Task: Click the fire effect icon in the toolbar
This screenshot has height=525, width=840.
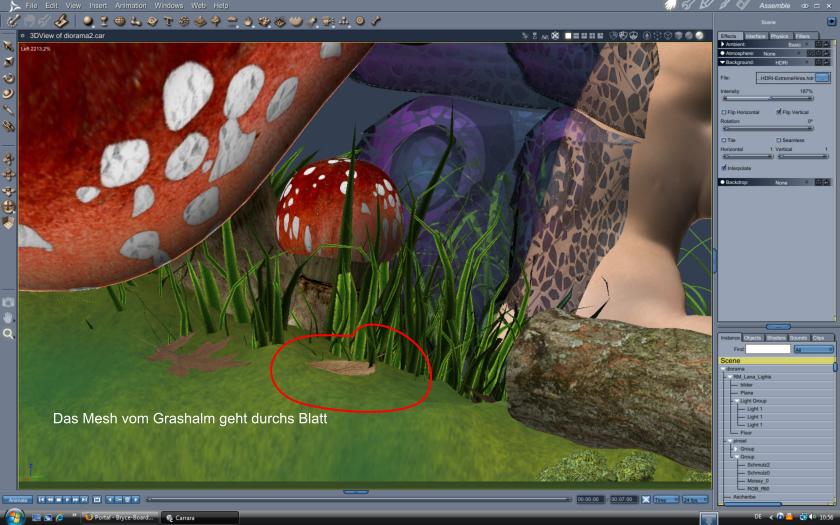Action: [x=248, y=21]
